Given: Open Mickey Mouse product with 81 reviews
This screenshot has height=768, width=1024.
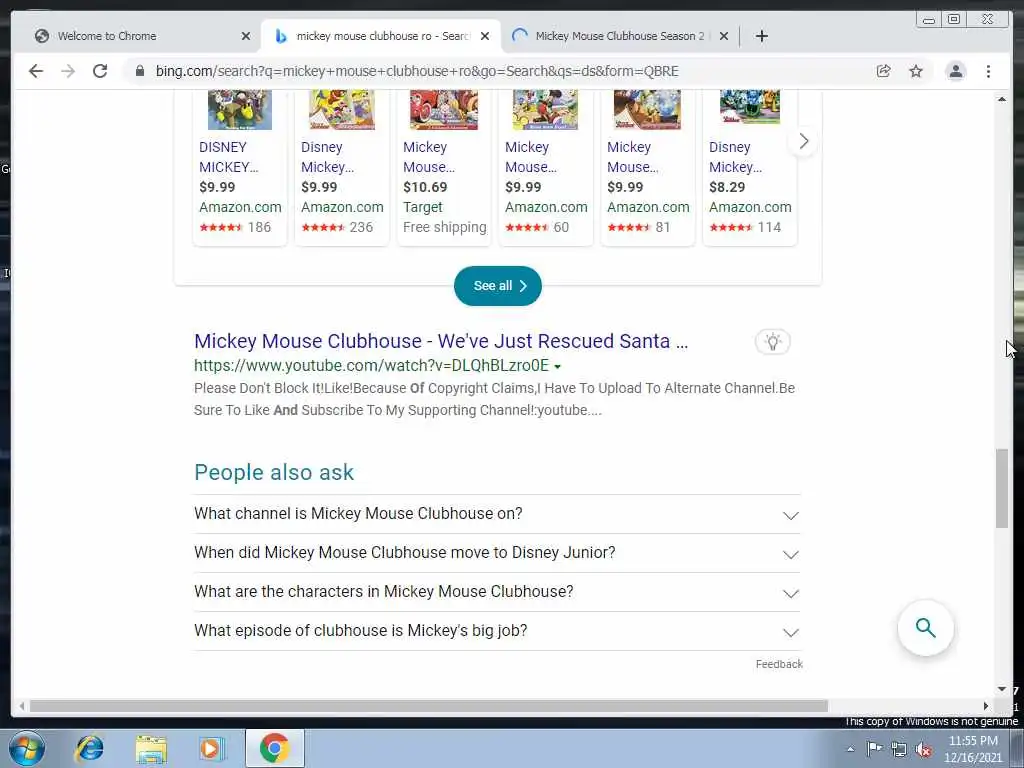Looking at the screenshot, I should tap(647, 167).
